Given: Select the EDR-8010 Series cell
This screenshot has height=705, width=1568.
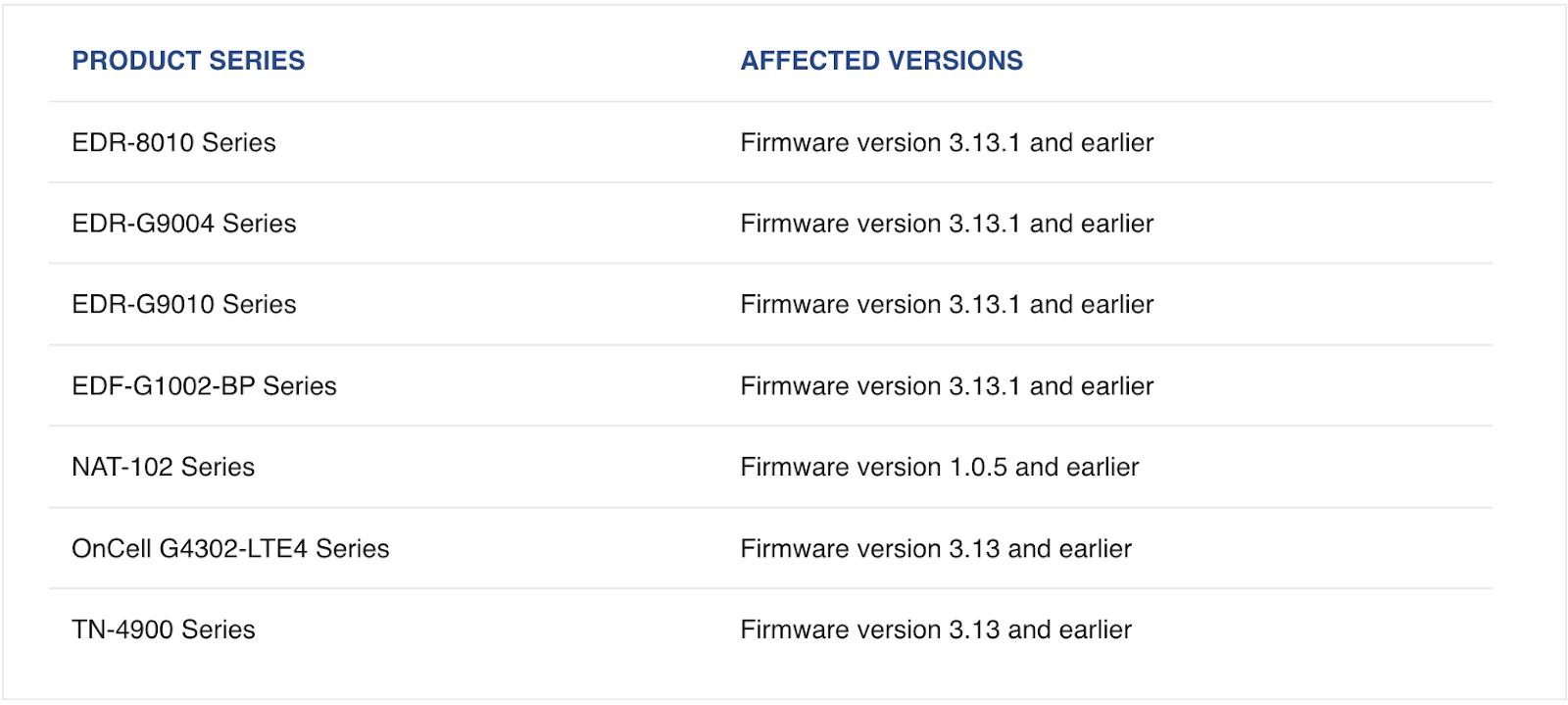Looking at the screenshot, I should 173,143.
